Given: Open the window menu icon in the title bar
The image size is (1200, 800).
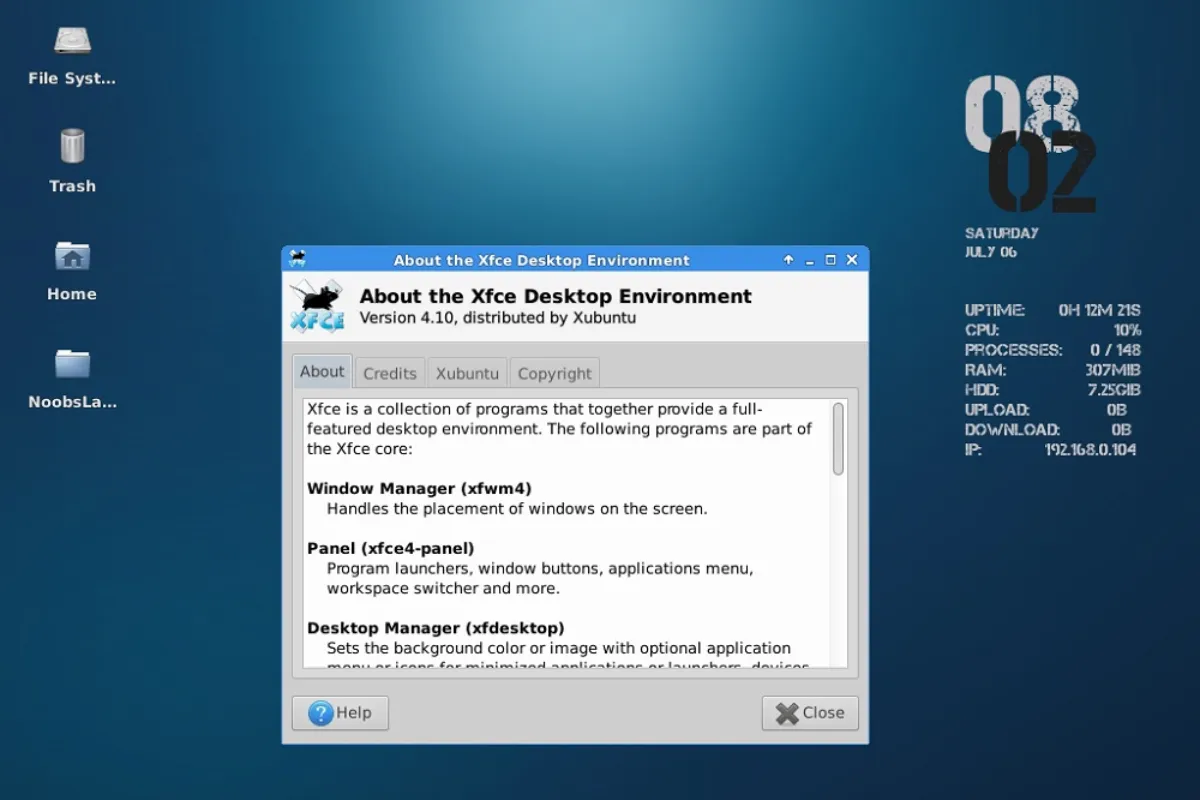Looking at the screenshot, I should (x=297, y=259).
